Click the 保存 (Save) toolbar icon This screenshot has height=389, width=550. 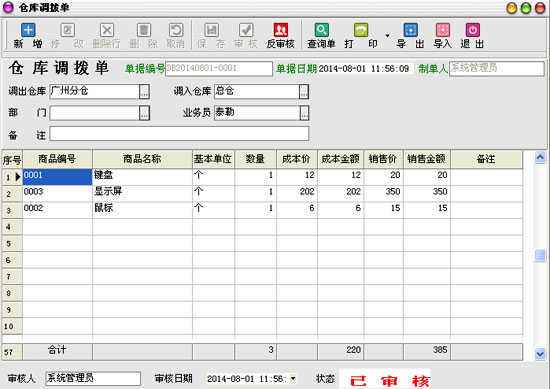pyautogui.click(x=212, y=30)
